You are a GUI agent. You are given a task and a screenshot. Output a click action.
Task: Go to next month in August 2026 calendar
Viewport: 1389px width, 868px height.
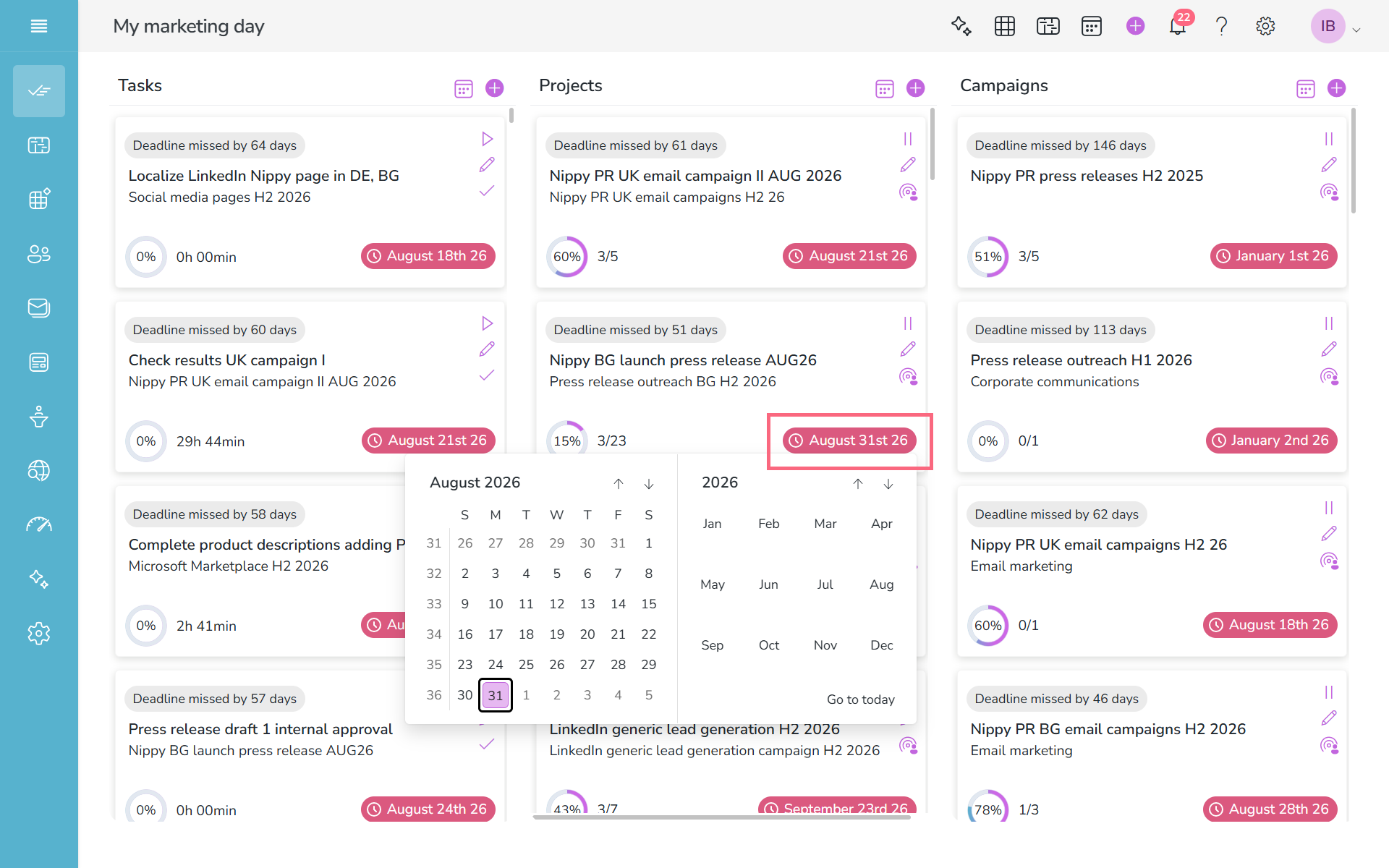tap(649, 484)
